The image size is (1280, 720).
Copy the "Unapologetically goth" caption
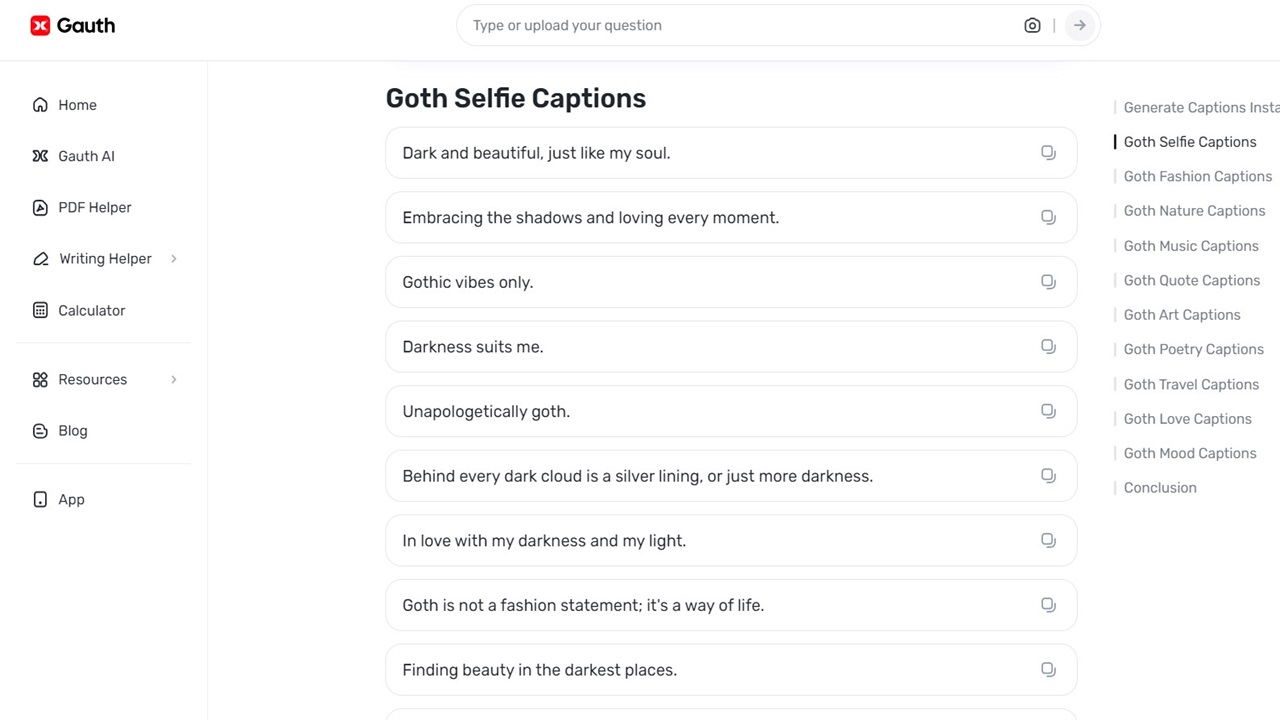(x=1048, y=411)
